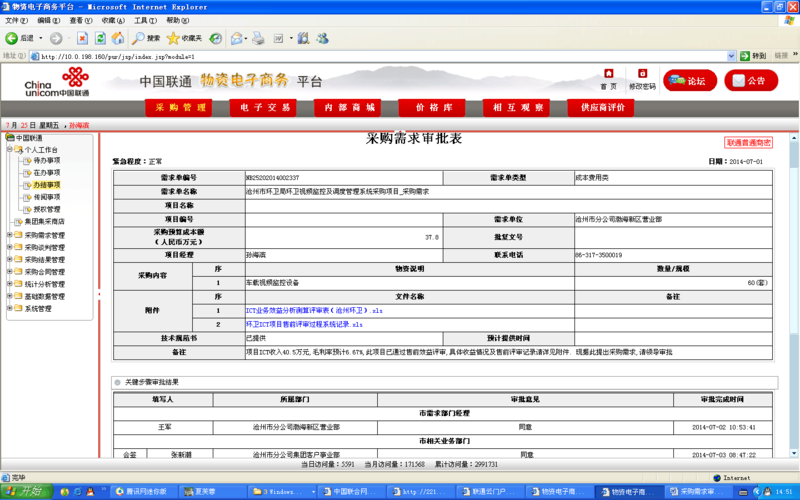This screenshot has width=800, height=500.
Task: Go back using the IE Back arrow
Action: (x=12, y=38)
